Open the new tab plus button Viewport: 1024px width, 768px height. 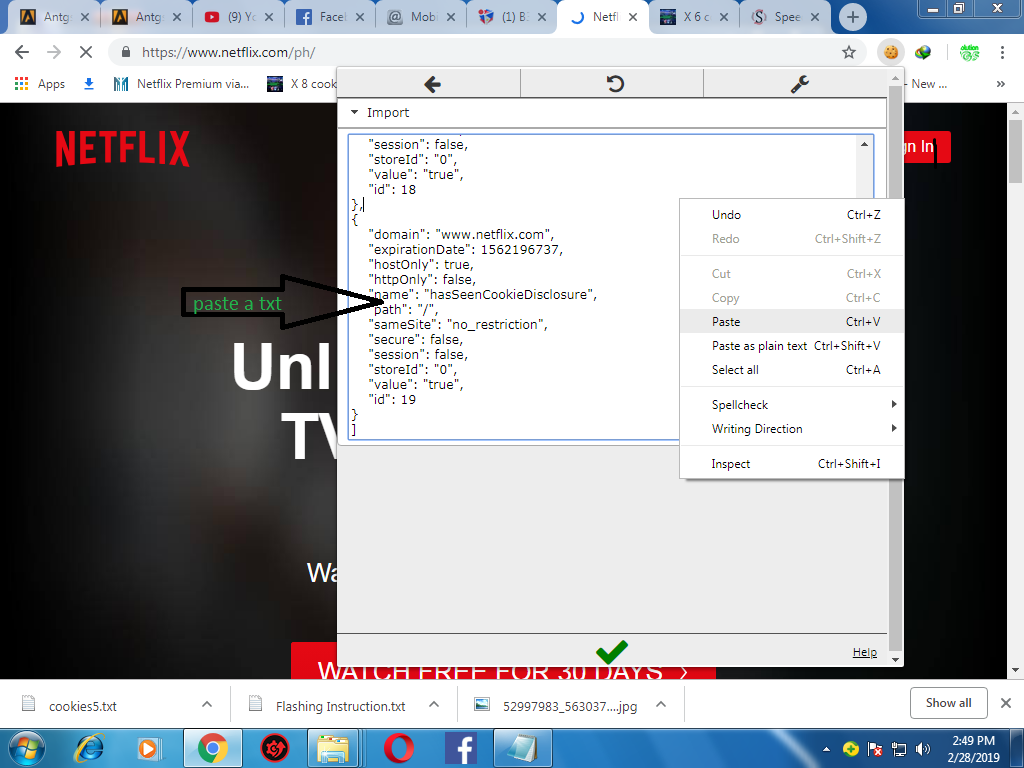tap(852, 17)
